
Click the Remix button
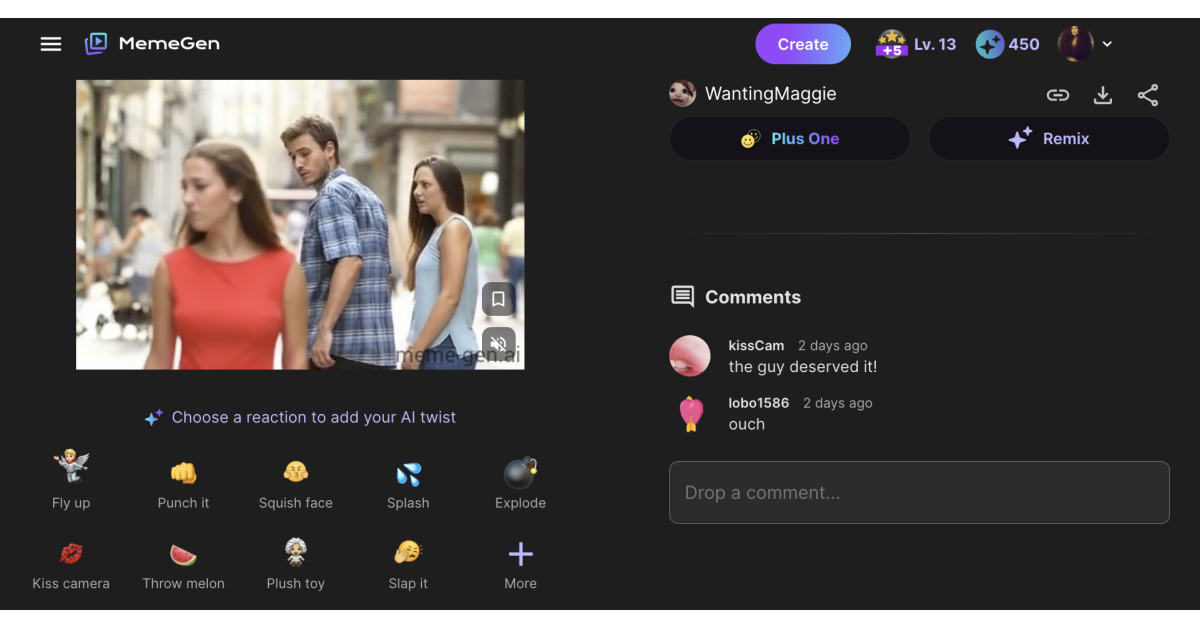[1049, 139]
